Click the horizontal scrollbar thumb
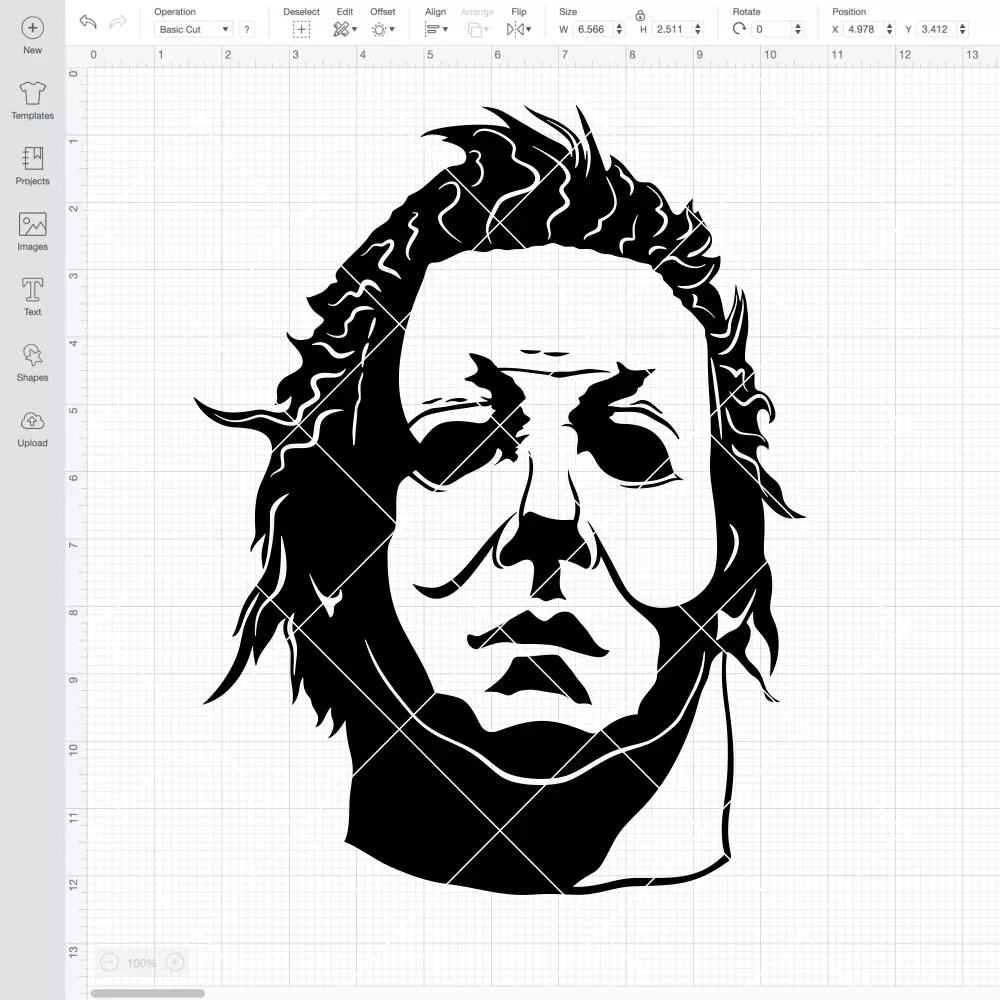Viewport: 1000px width, 1000px height. [x=147, y=993]
